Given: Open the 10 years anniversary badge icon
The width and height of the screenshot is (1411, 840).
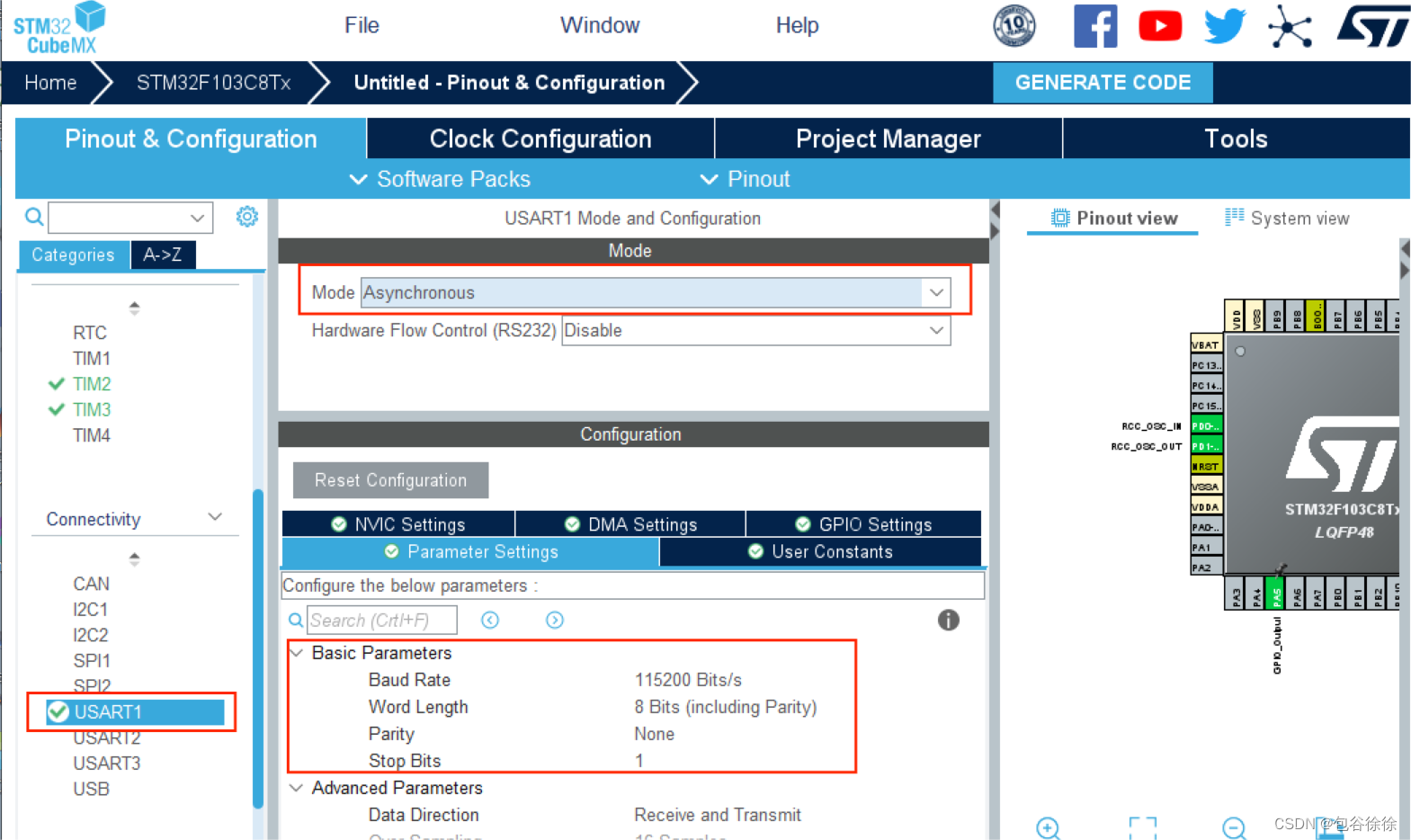Looking at the screenshot, I should click(x=1014, y=26).
